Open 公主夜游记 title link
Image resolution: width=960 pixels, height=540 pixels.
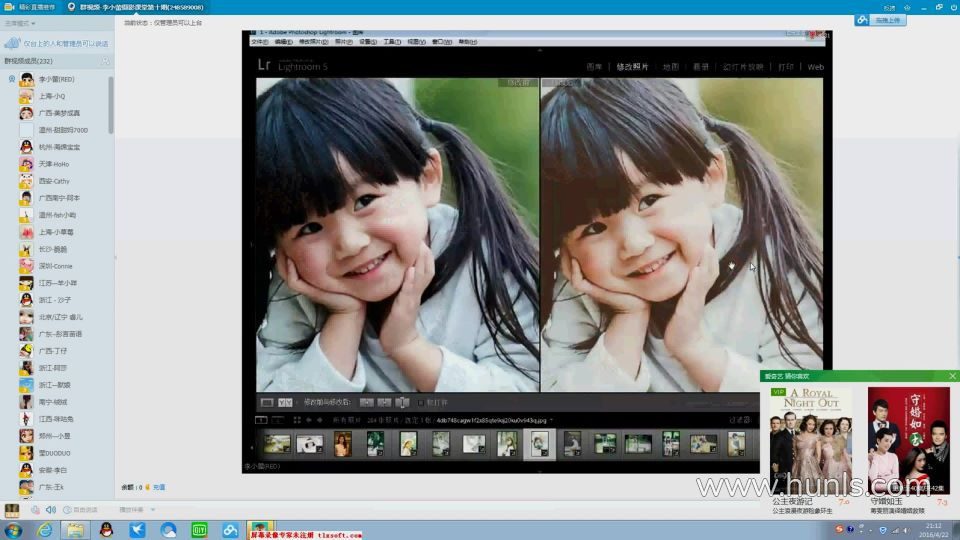click(792, 501)
